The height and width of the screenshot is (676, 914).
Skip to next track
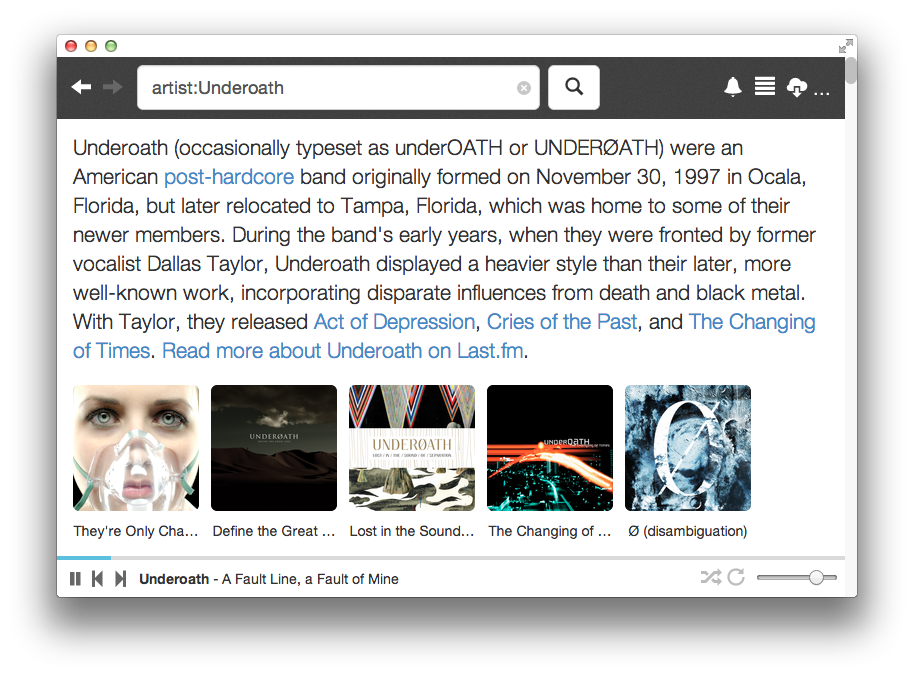click(121, 579)
